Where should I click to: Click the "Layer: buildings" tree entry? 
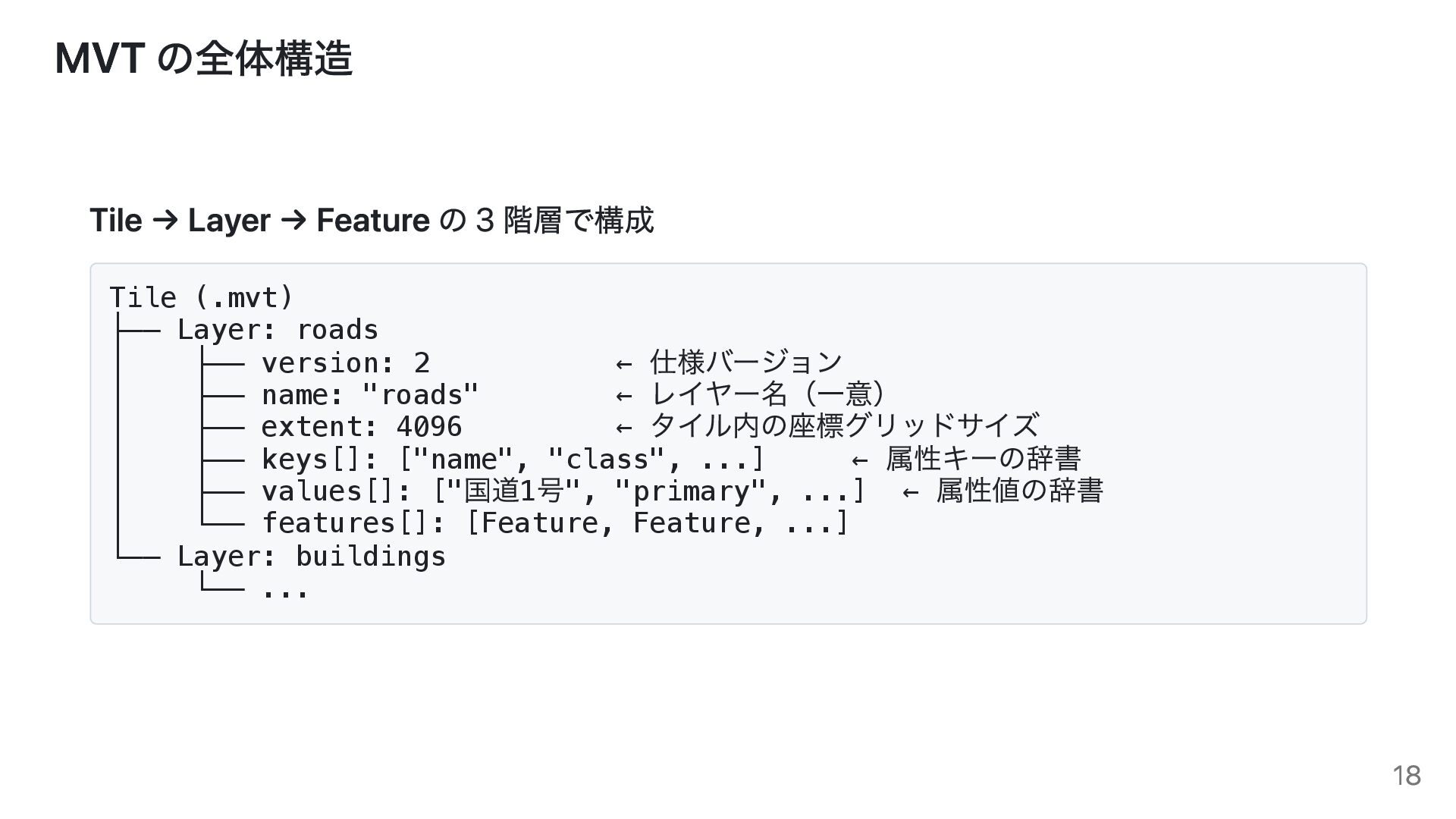point(311,557)
